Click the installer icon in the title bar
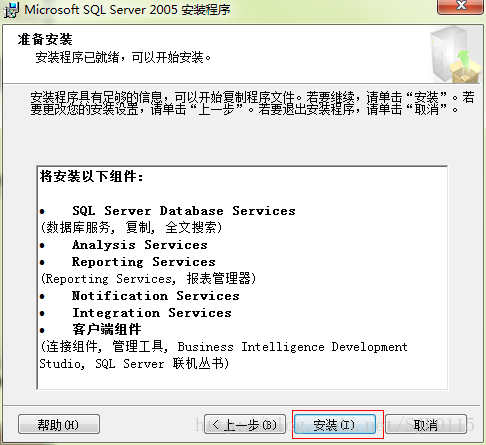The image size is (486, 445). (x=11, y=10)
